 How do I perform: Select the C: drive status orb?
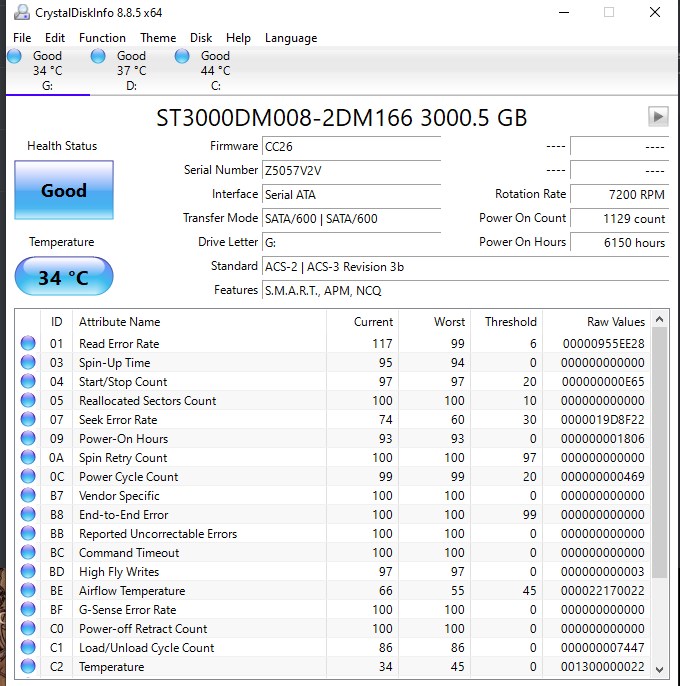[x=182, y=56]
